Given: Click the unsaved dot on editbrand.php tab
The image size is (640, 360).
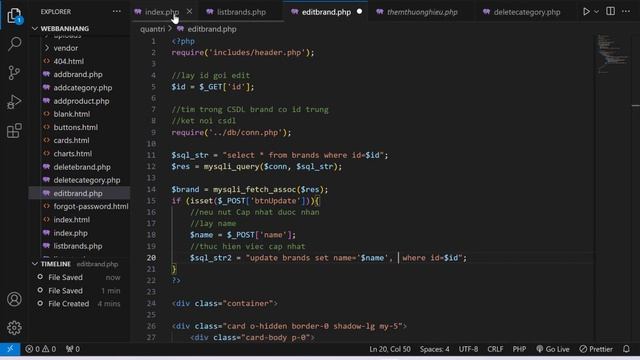Looking at the screenshot, I should tap(359, 11).
